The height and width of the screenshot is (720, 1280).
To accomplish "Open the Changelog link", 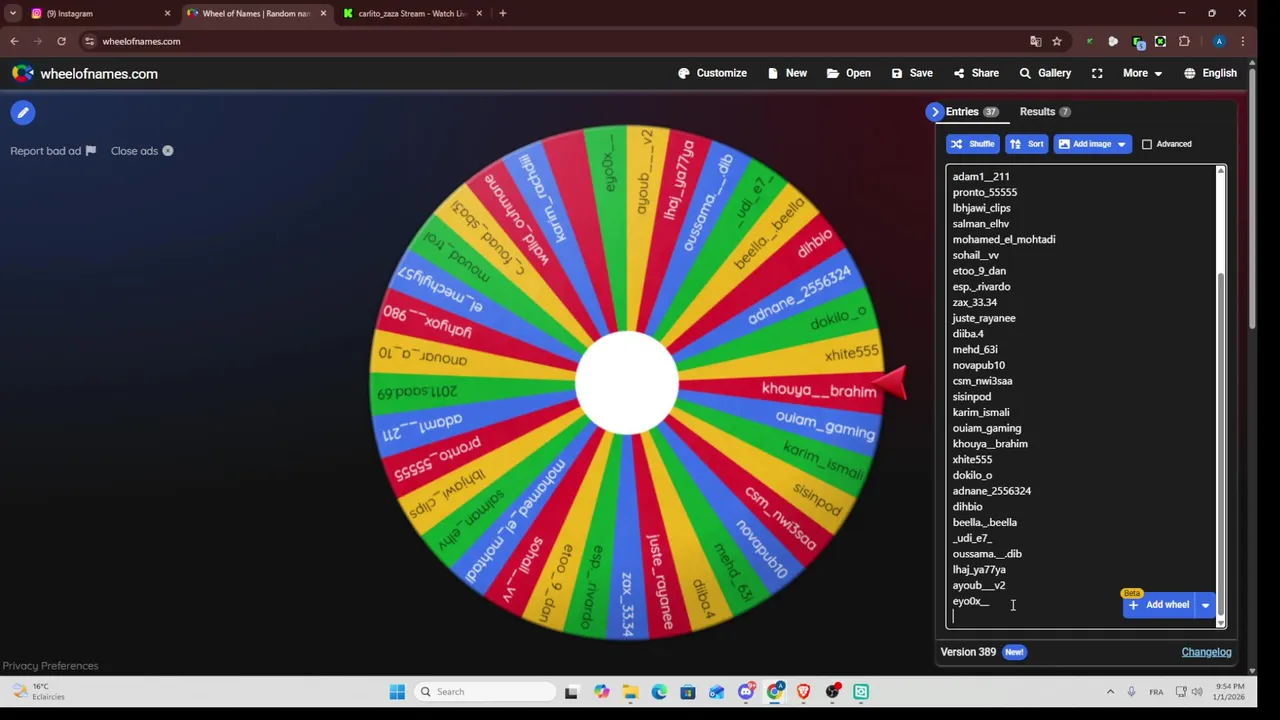I will (1206, 652).
